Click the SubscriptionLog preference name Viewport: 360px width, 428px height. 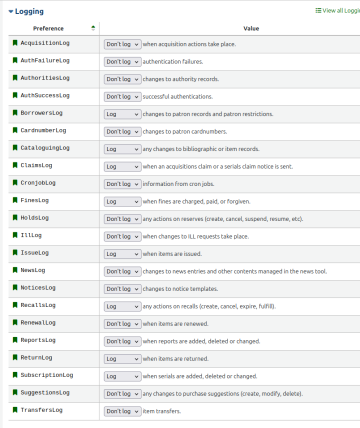pyautogui.click(x=47, y=375)
